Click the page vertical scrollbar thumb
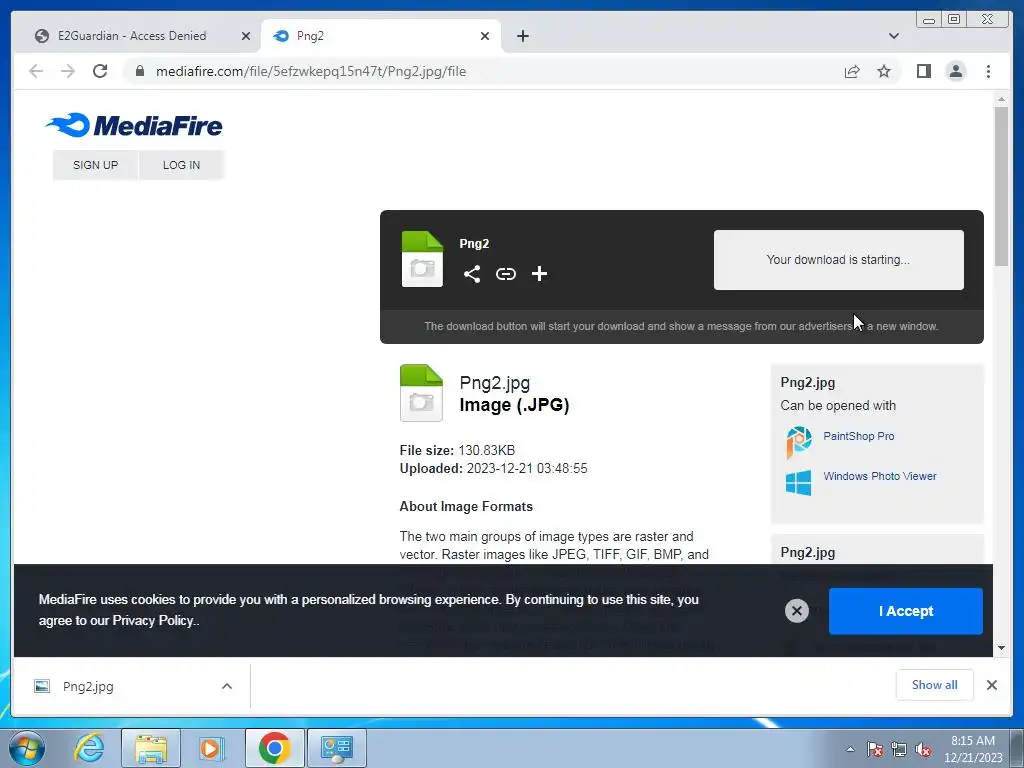This screenshot has height=768, width=1024. (1000, 185)
